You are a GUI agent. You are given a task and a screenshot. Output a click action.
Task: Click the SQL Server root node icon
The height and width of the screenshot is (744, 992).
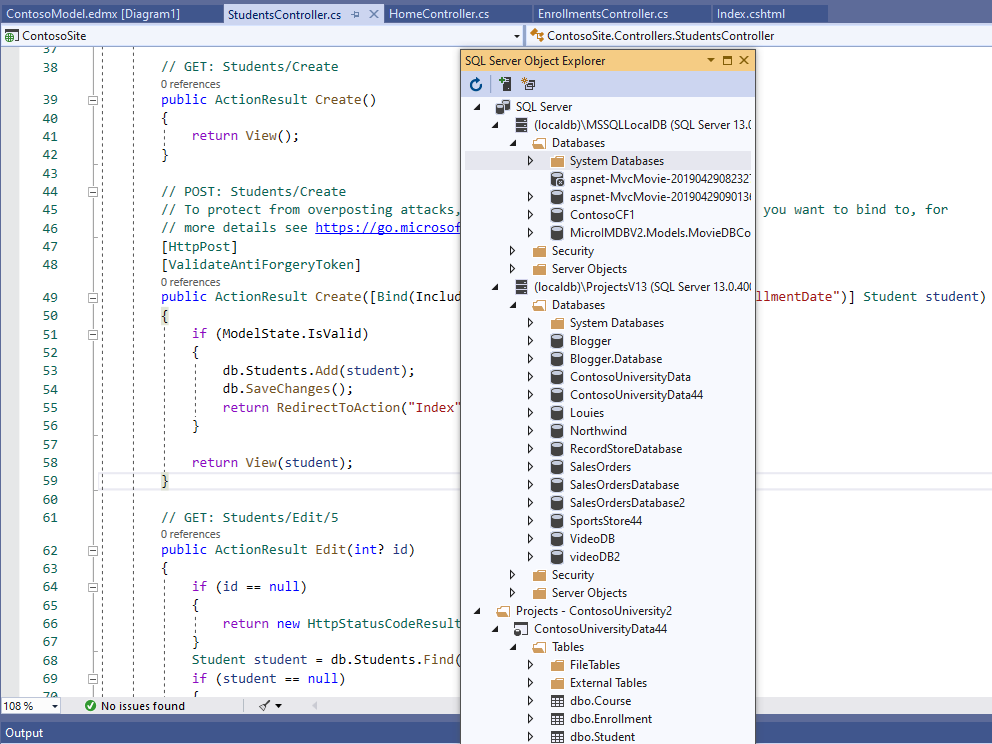[503, 106]
